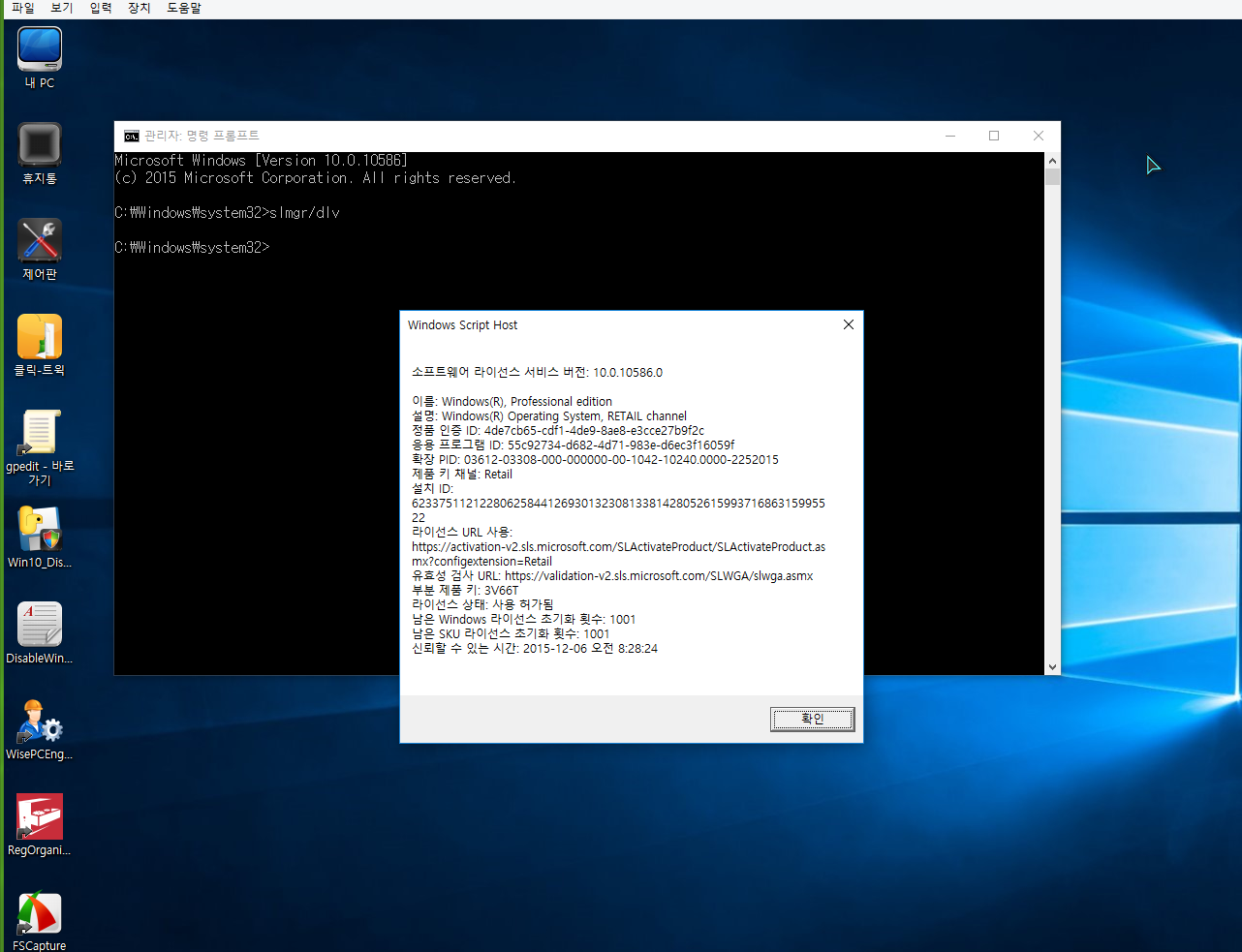This screenshot has width=1242, height=952.
Task: Open the 보기 menu
Action: pos(62,8)
